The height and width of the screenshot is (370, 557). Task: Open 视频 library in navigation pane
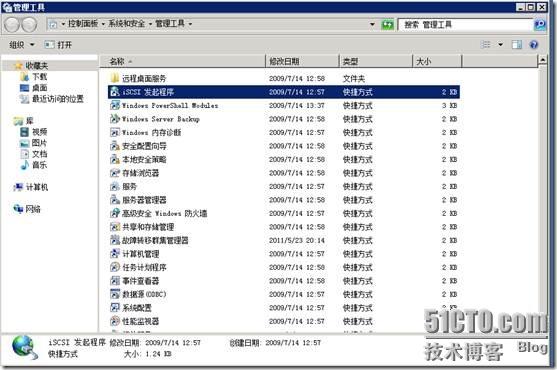[39, 132]
